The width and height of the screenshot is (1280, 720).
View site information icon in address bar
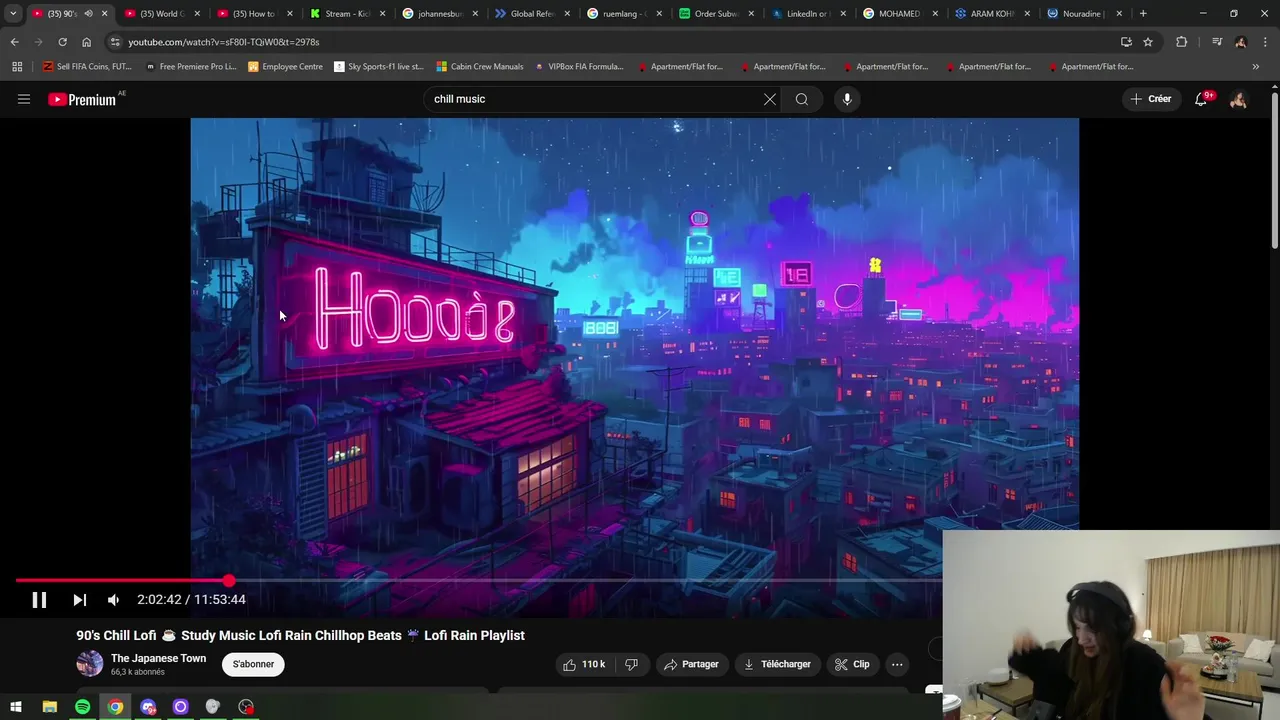click(x=115, y=42)
